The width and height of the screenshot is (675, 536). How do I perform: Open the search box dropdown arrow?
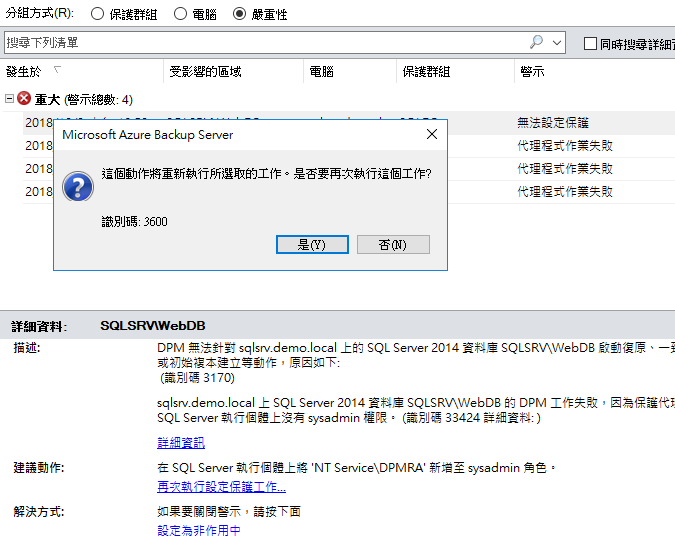(557, 43)
